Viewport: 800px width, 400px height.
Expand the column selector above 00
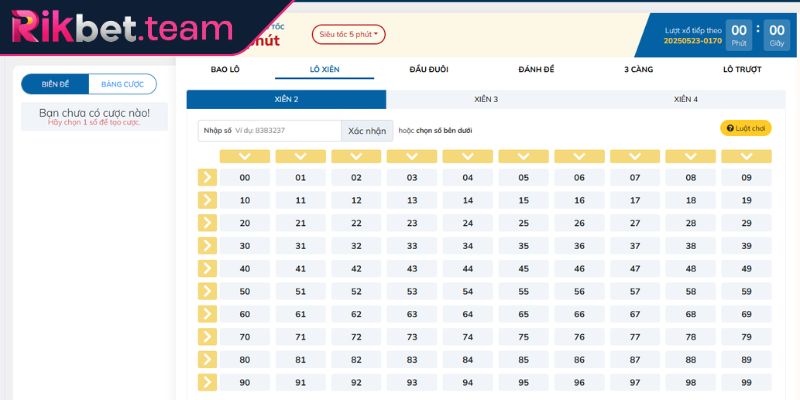click(x=244, y=156)
